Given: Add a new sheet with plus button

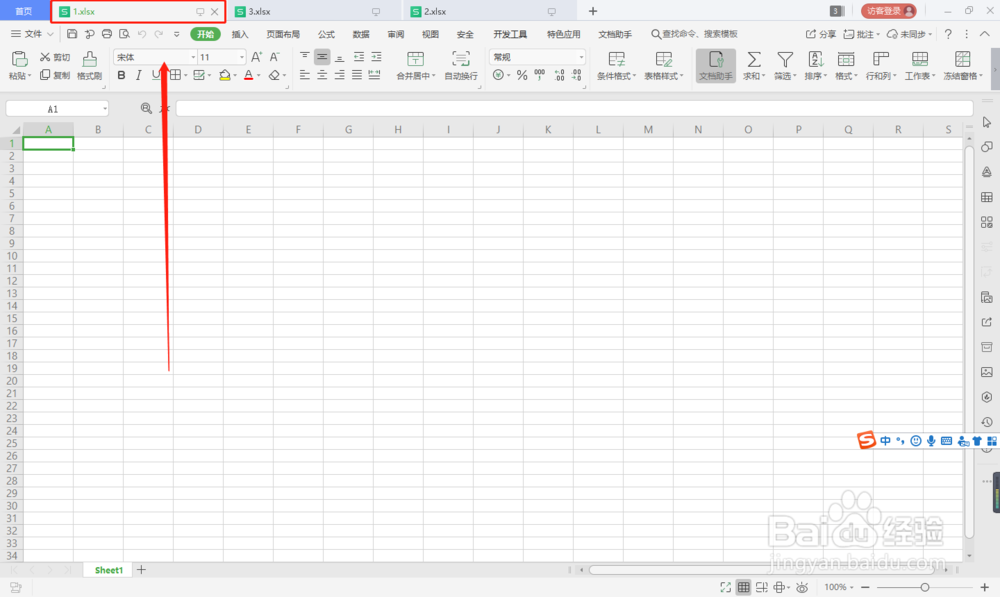Looking at the screenshot, I should click(x=142, y=570).
